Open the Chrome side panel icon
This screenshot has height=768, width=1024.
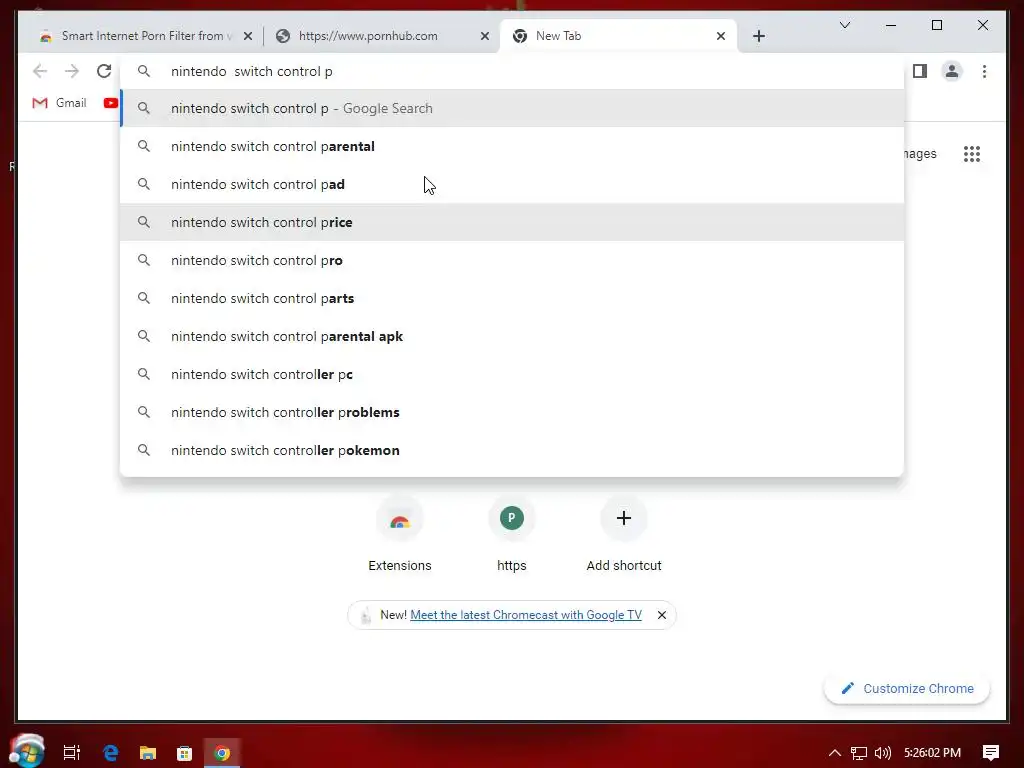coord(920,71)
